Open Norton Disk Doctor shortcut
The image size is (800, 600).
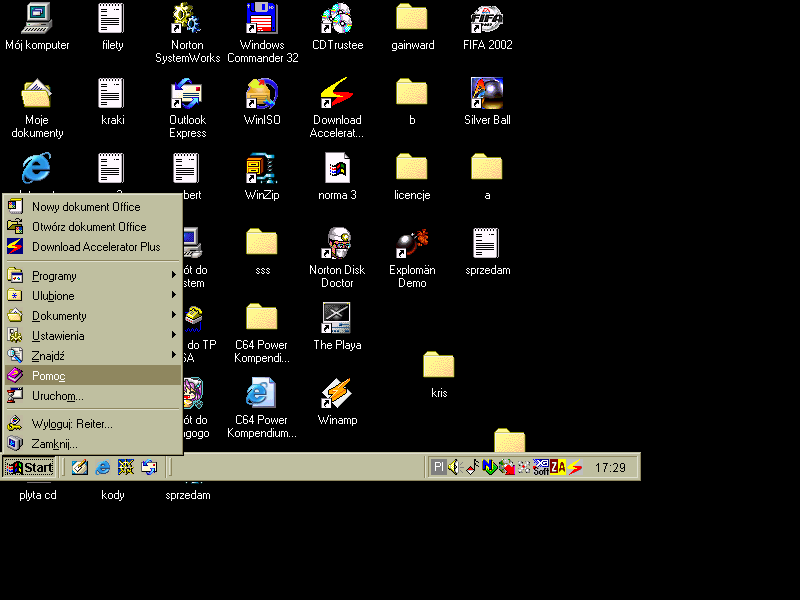[x=337, y=243]
